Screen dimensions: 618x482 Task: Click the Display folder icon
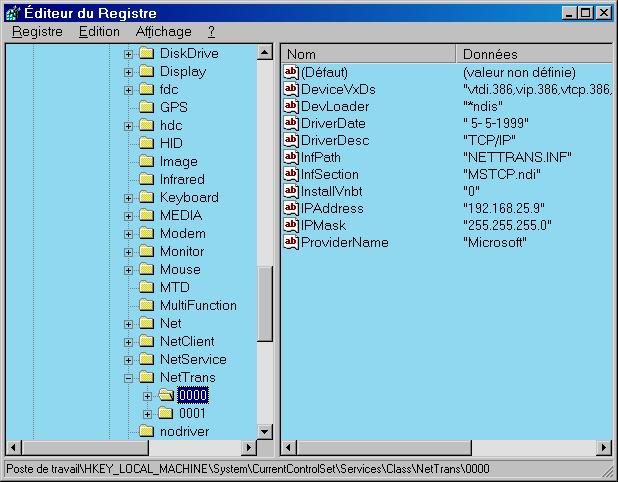tap(147, 71)
